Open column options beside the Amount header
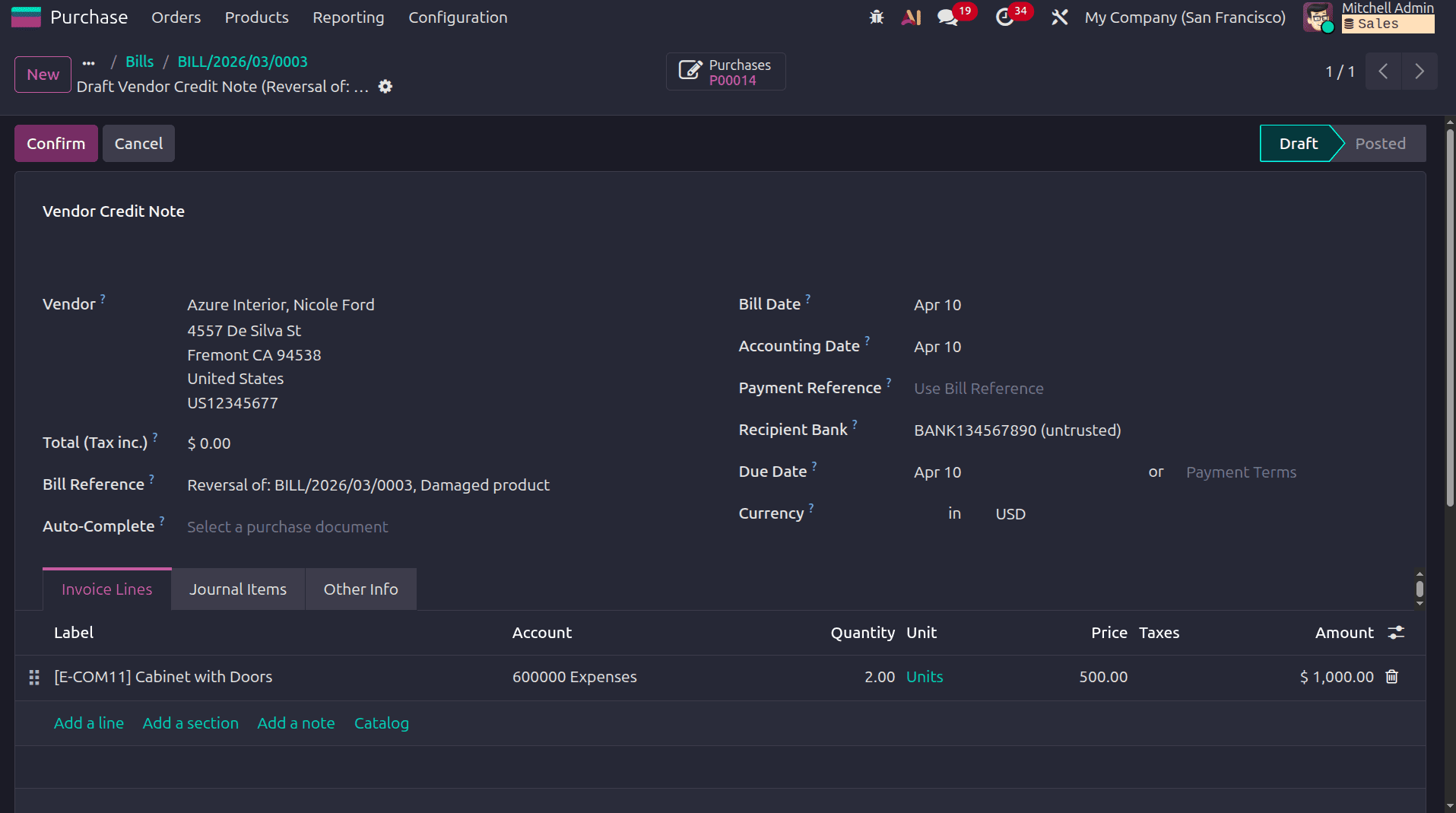 [x=1397, y=632]
